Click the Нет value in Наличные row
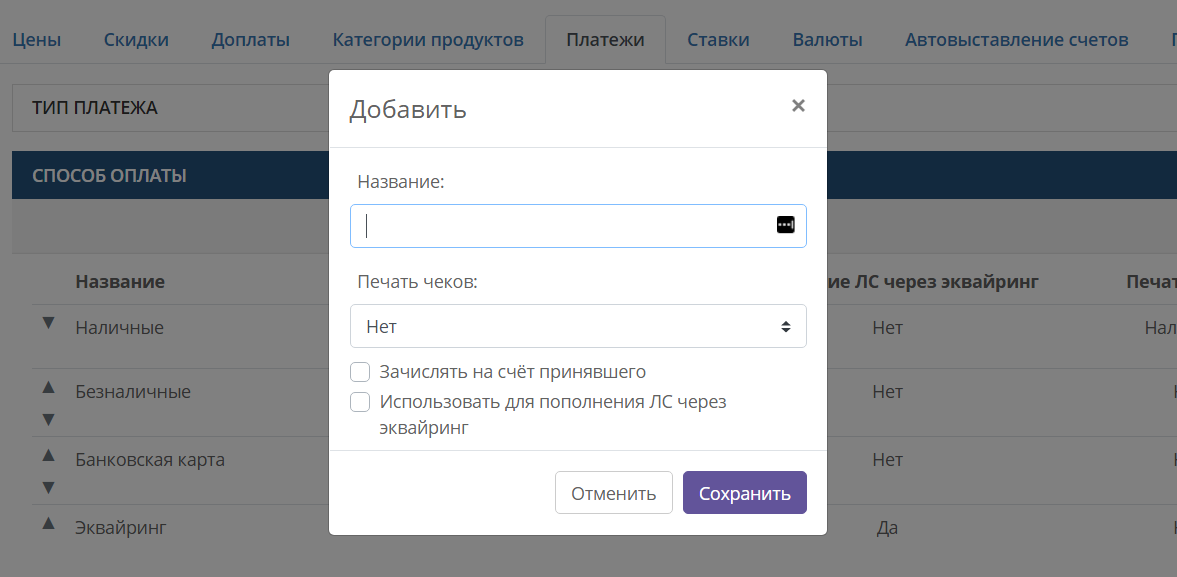Viewport: 1177px width, 577px height. click(887, 328)
